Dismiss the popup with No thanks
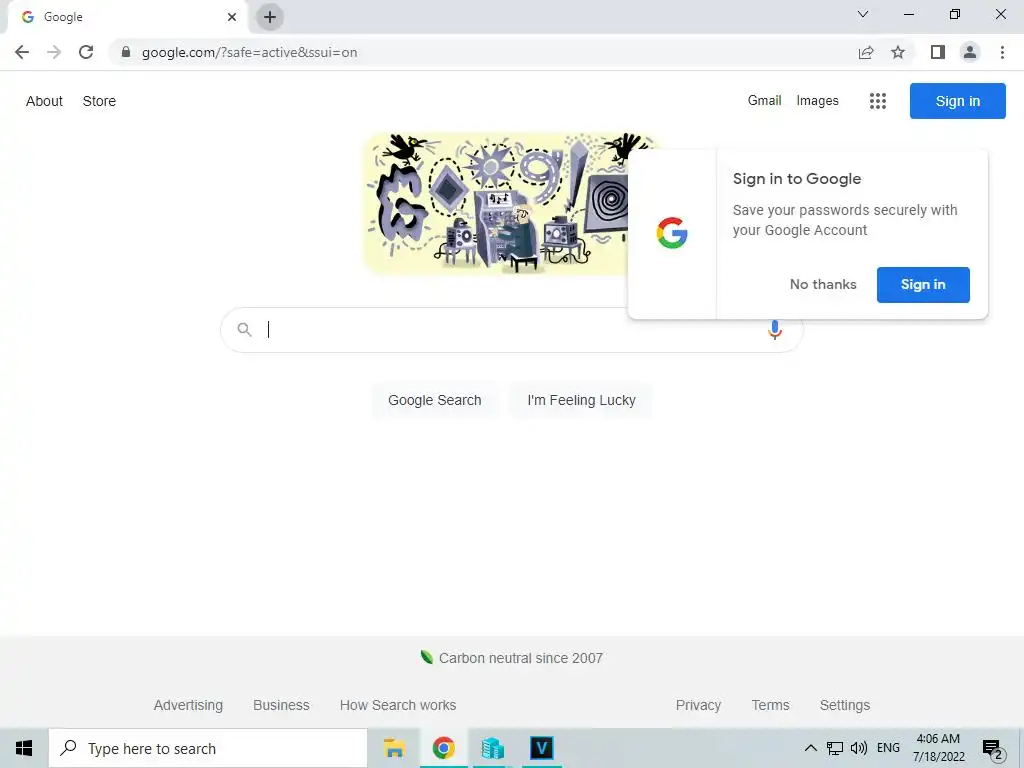 click(x=823, y=285)
